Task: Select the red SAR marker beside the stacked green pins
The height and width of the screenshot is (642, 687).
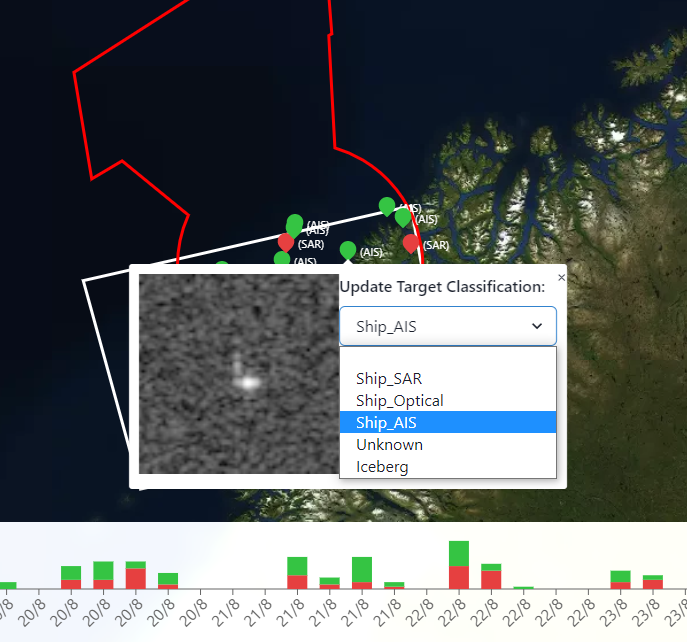Action: (286, 241)
